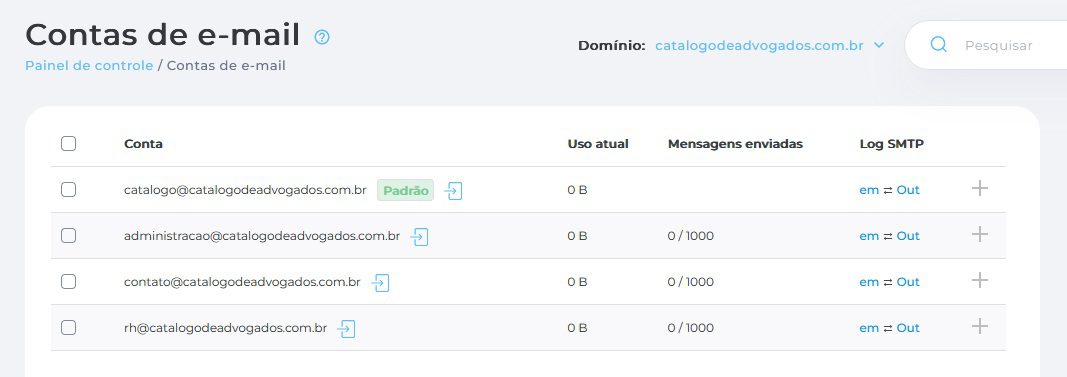Open webmail login icon for administracao@catalogodeadvogados.com.br
This screenshot has width=1067, height=377.
tap(419, 237)
